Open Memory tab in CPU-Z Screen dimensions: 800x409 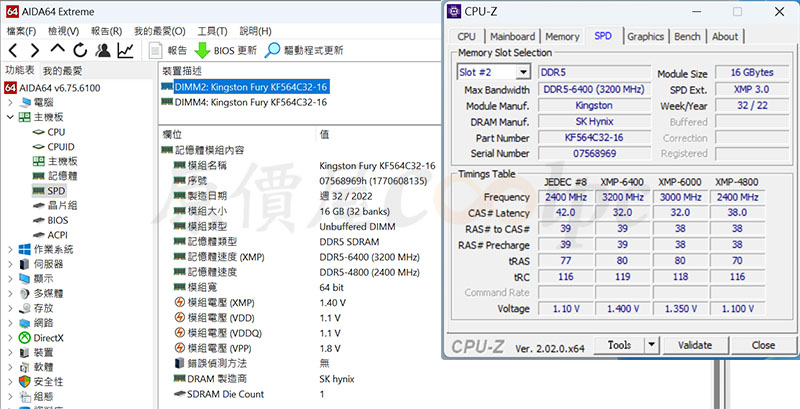pos(562,37)
